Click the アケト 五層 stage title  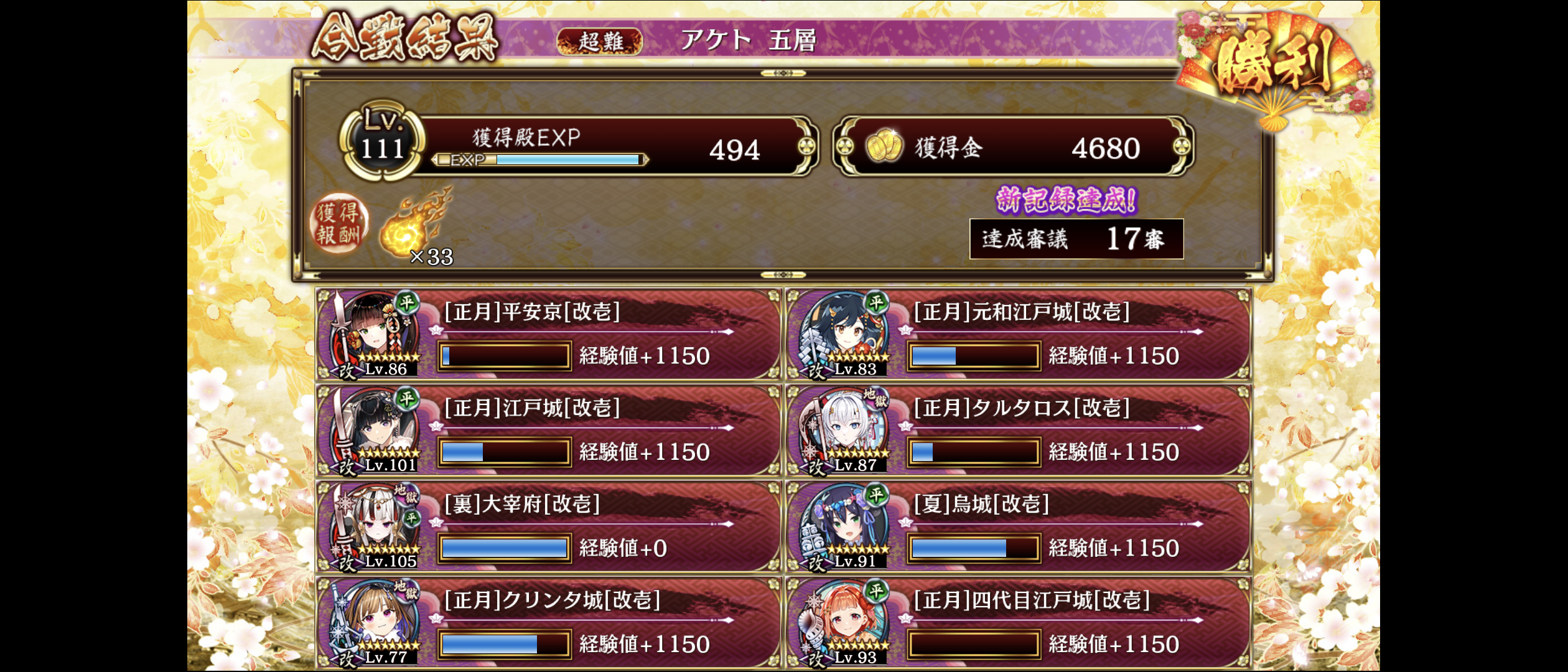click(x=748, y=40)
